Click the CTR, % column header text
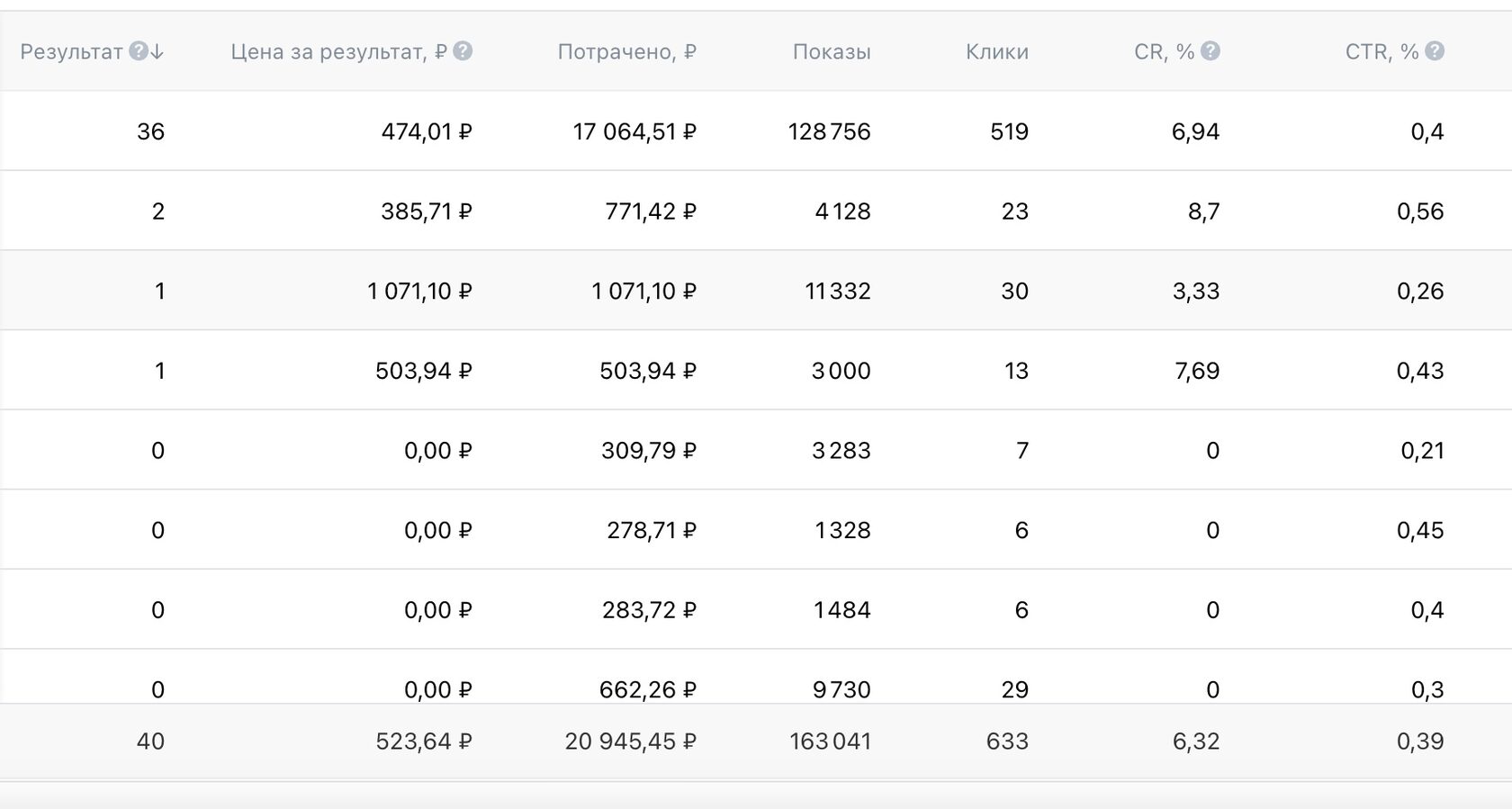The width and height of the screenshot is (1512, 809). [x=1381, y=52]
